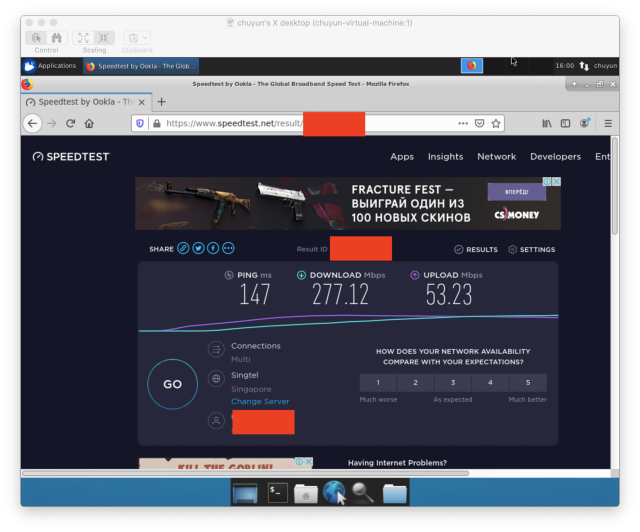Click horizontal page scrollbar
The image size is (640, 532).
(x=245, y=473)
